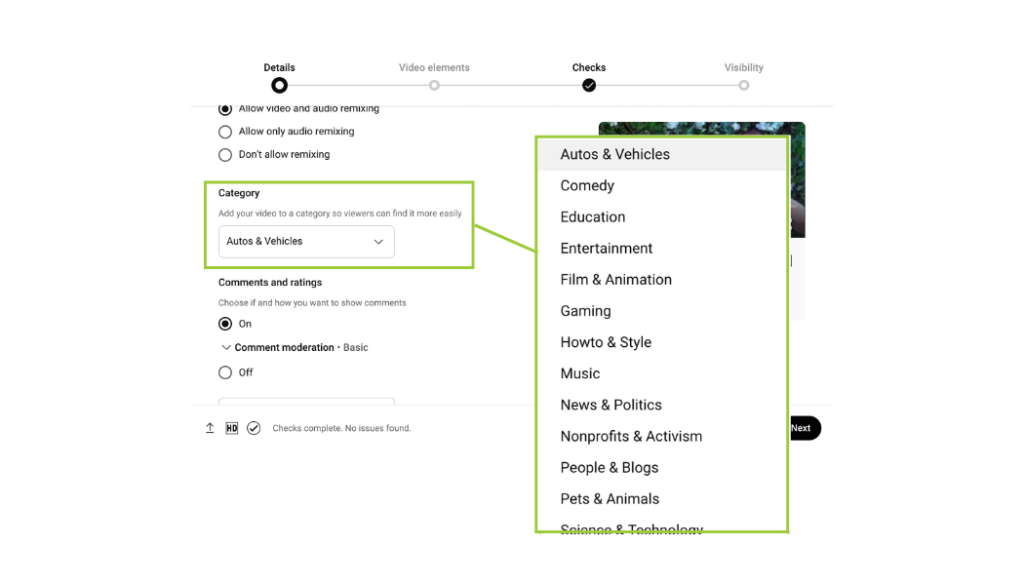The image size is (1024, 585).
Task: Select Education in the category list
Action: click(593, 217)
